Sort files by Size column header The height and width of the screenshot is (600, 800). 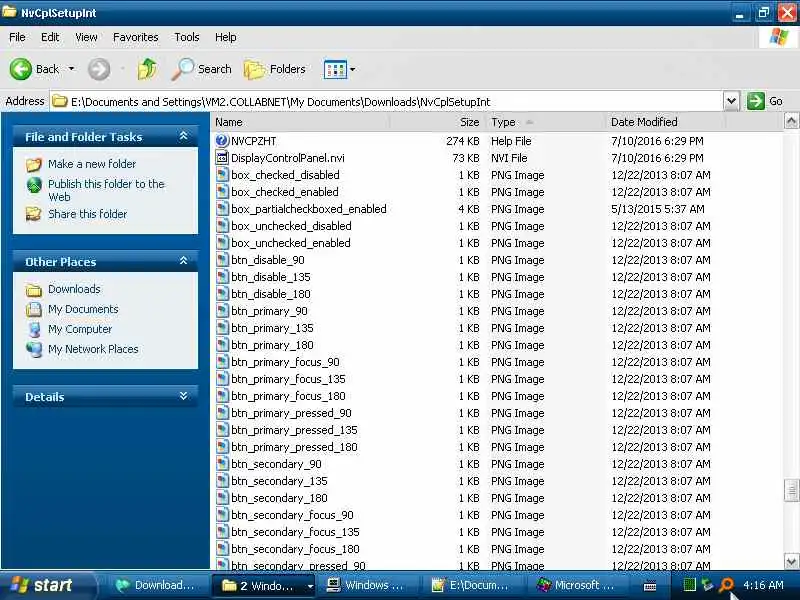[438, 122]
